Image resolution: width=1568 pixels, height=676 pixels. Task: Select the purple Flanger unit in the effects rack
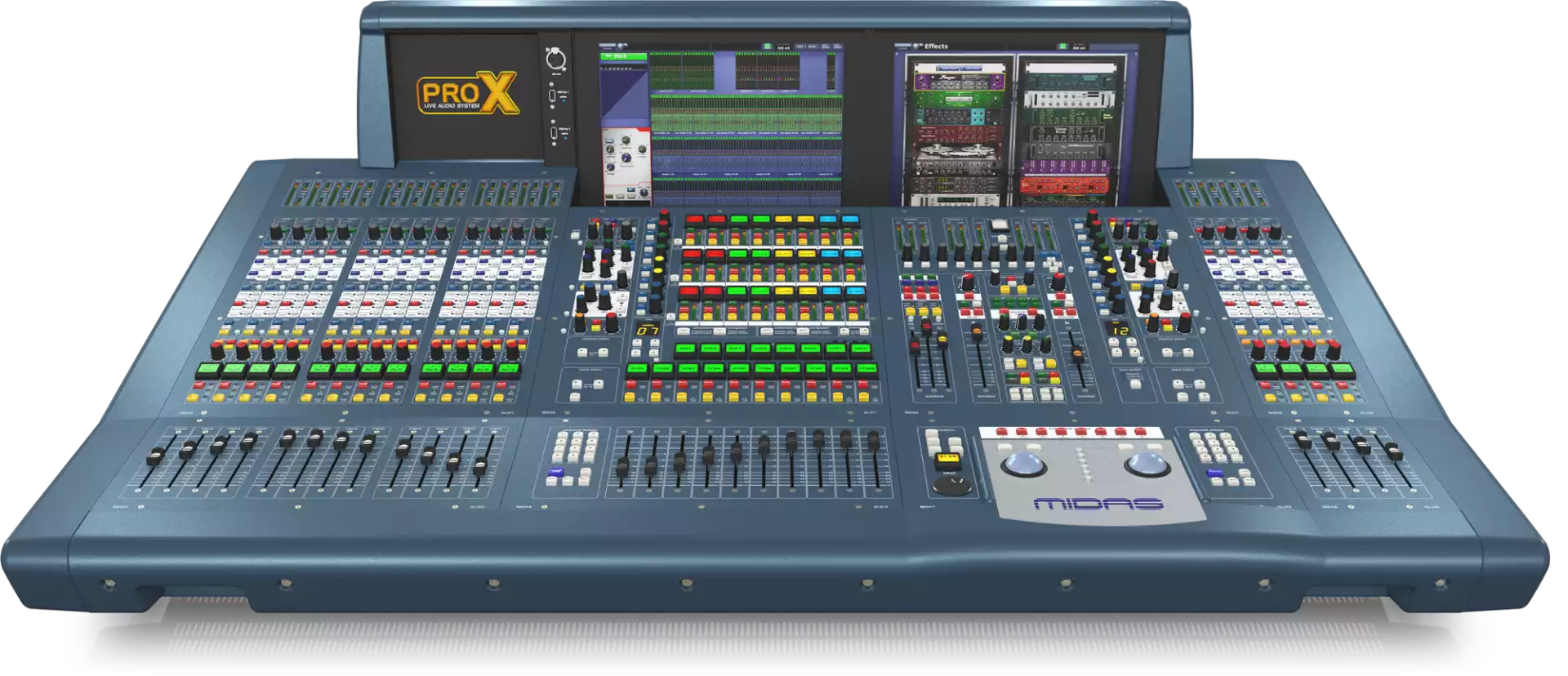click(x=959, y=82)
